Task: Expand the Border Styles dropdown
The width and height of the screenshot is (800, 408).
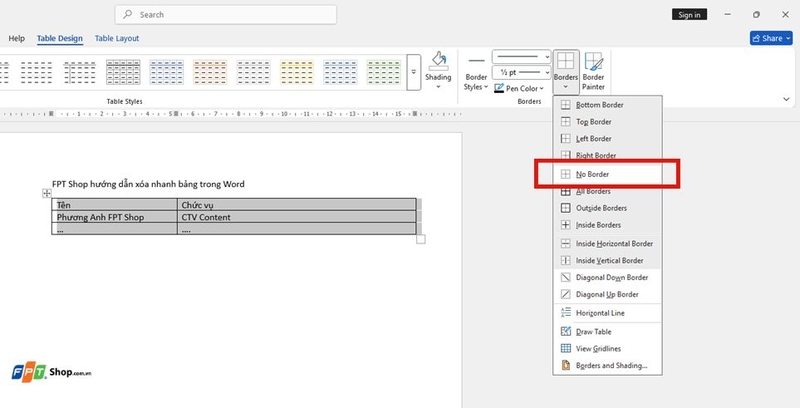Action: pos(476,73)
